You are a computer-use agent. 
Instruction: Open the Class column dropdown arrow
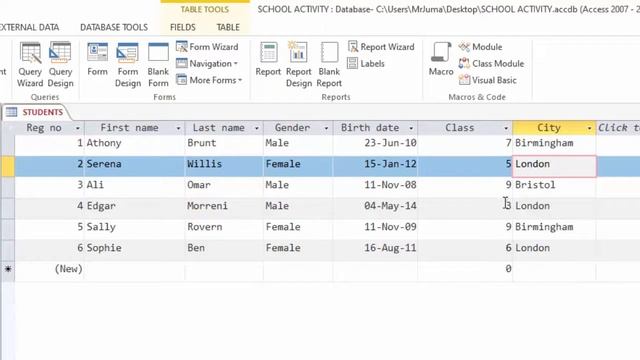coord(506,128)
